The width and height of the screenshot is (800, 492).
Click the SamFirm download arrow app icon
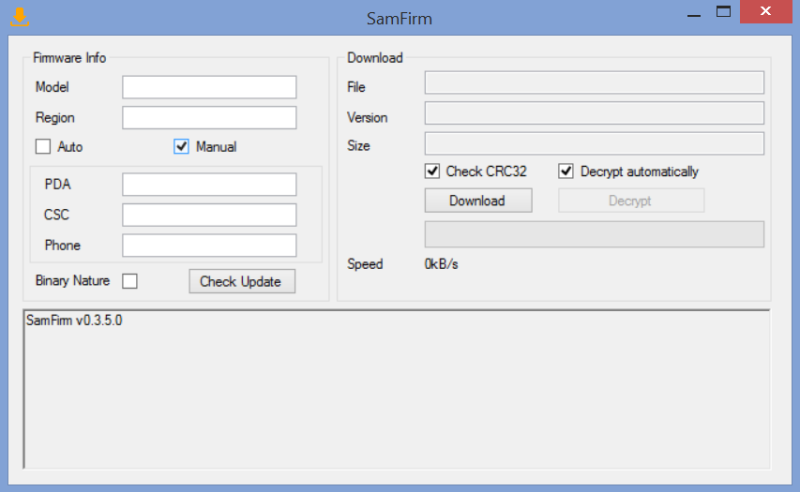[19, 17]
